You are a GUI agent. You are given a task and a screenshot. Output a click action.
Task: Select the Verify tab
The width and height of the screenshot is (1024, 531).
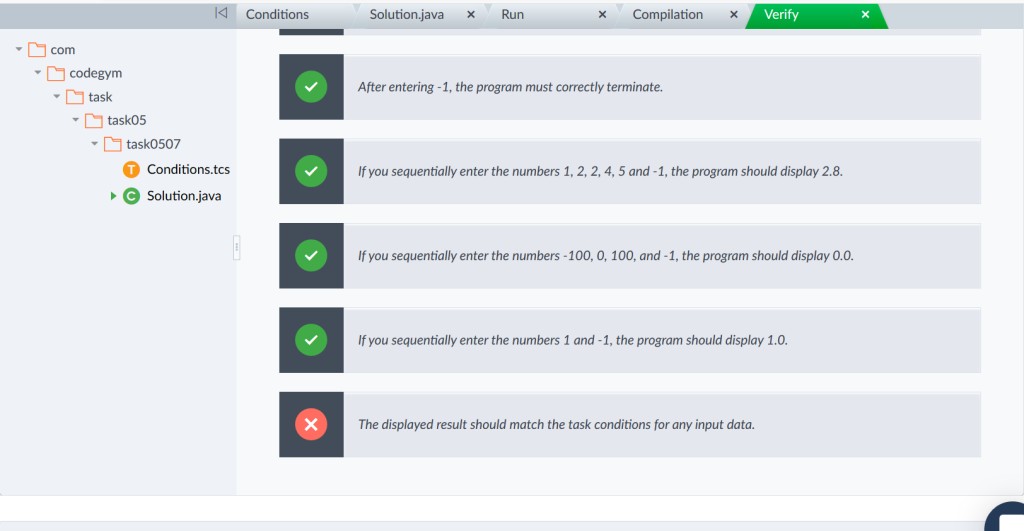pos(781,14)
